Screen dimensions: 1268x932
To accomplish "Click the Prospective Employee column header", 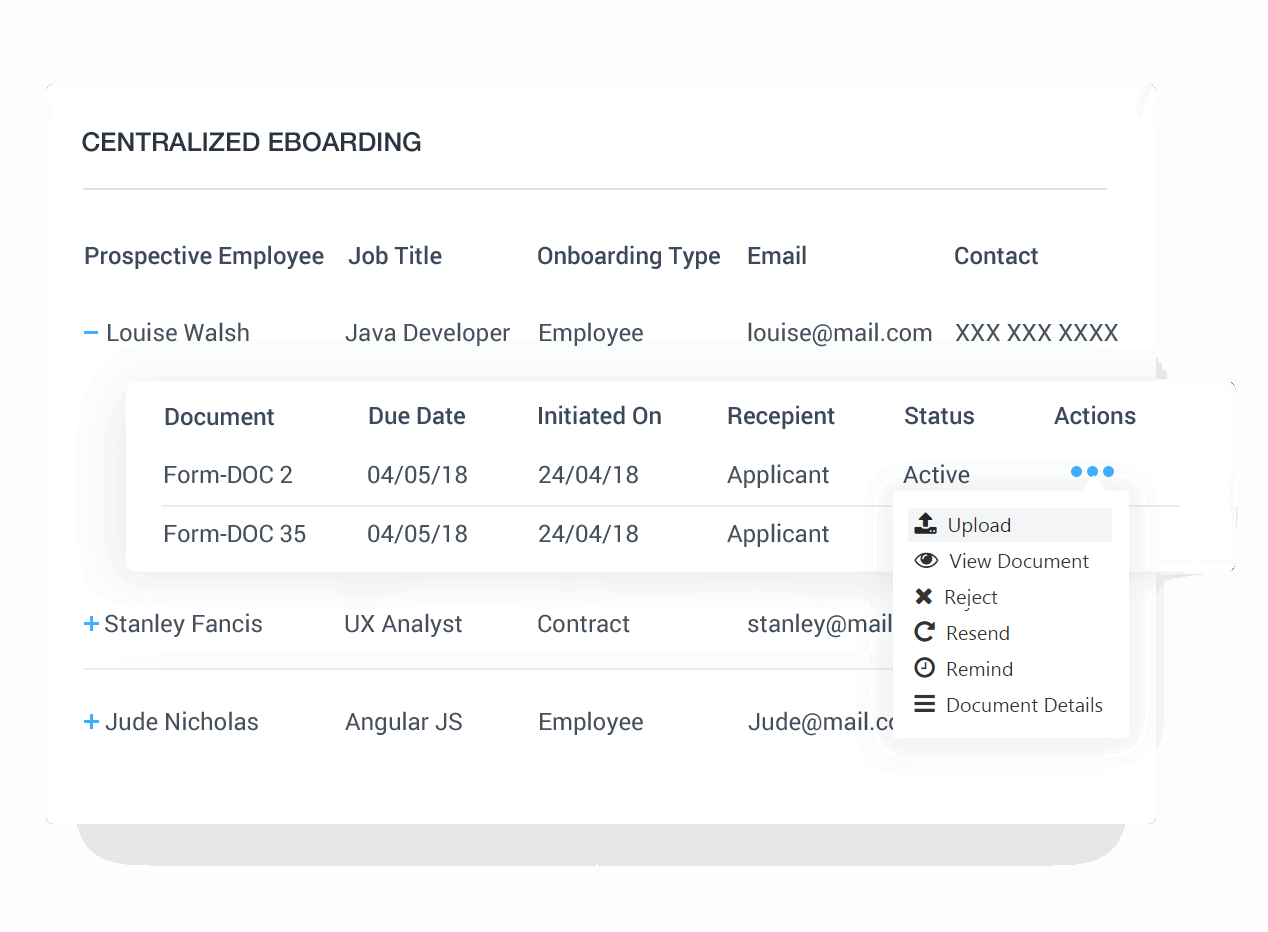I will (x=204, y=256).
